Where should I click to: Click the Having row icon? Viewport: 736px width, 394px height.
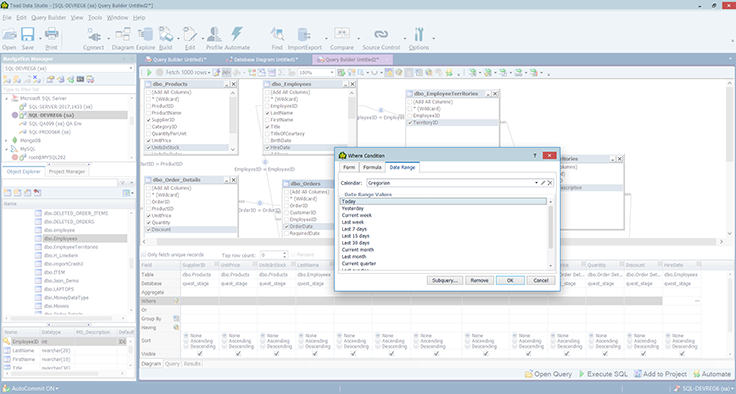point(176,327)
